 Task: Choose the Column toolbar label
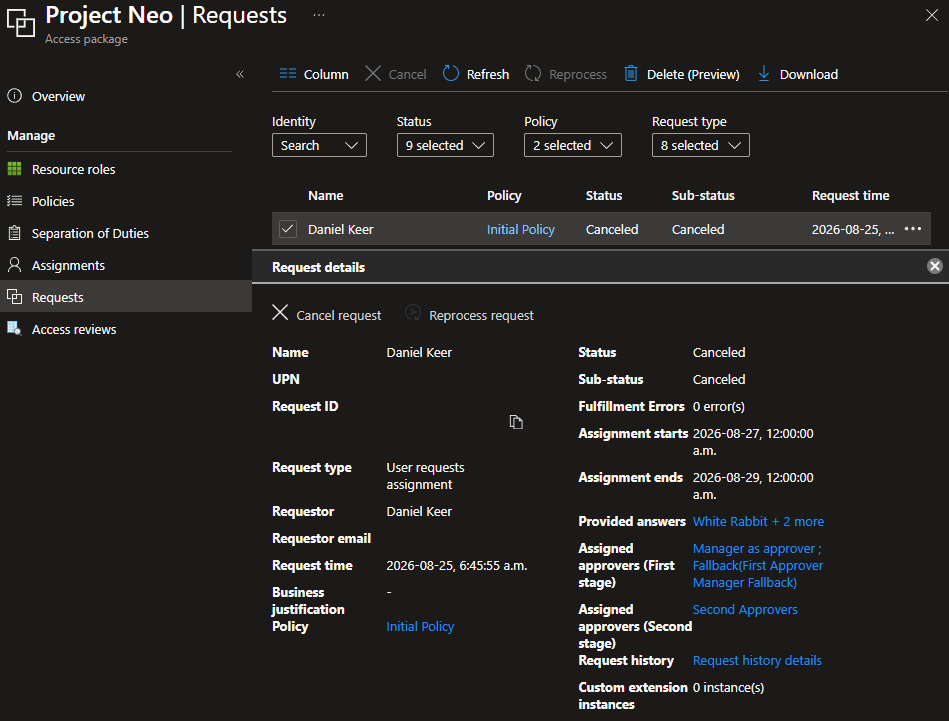326,74
